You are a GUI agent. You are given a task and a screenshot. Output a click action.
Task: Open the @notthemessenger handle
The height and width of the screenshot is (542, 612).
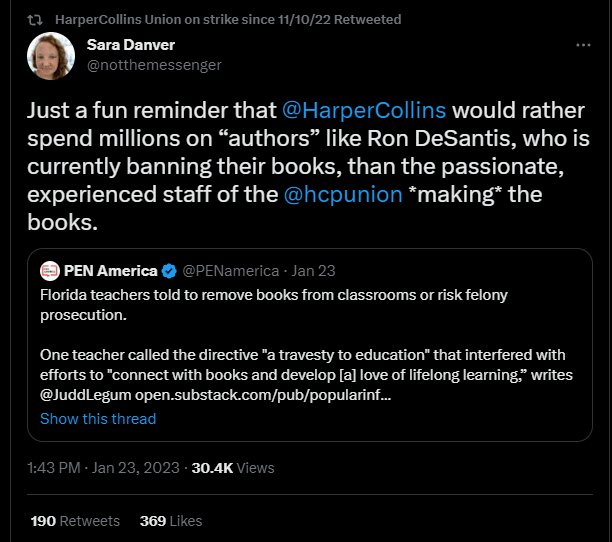(154, 65)
